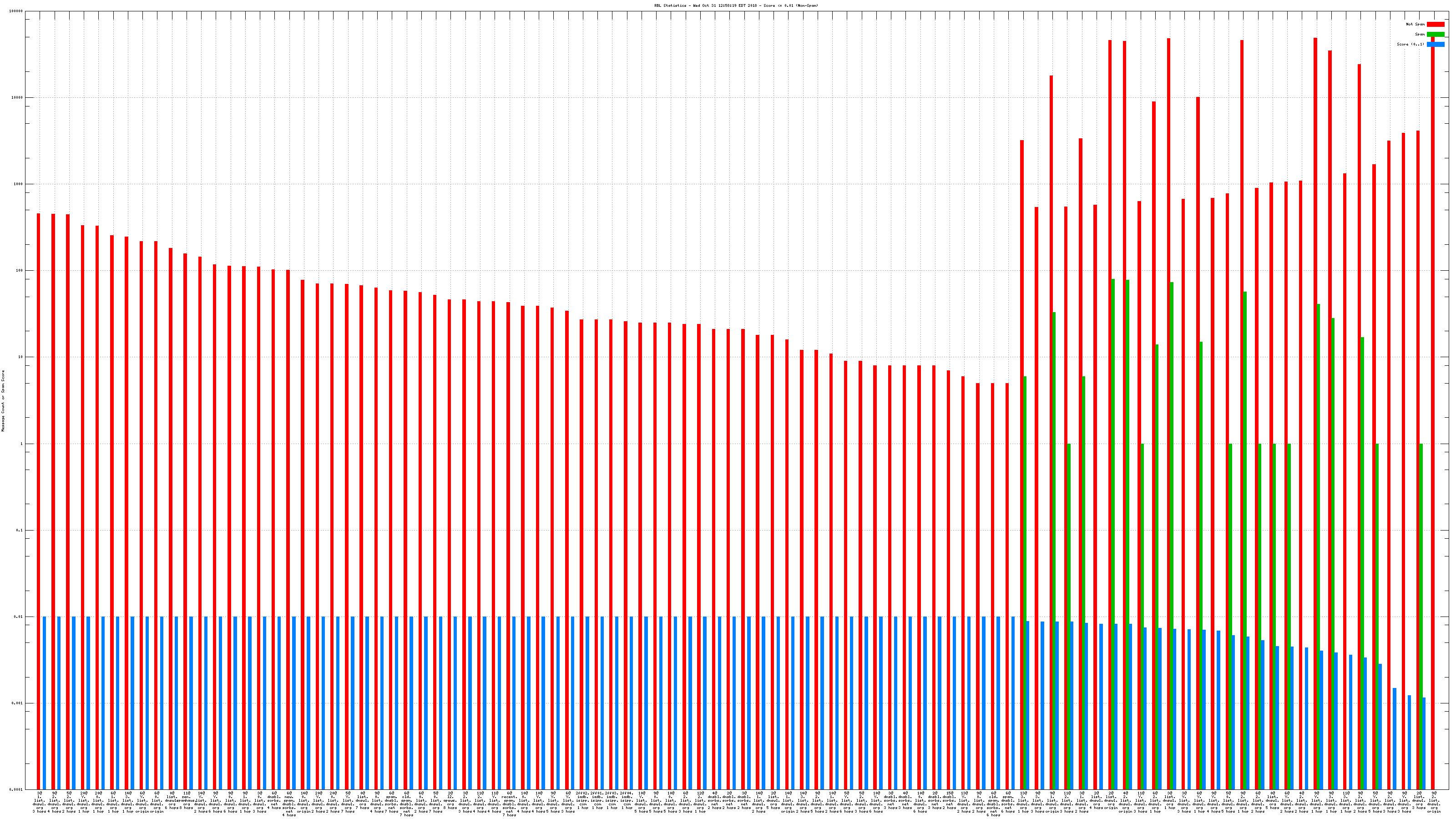Click the 1000 y-axis tick label
This screenshot has width=1456, height=819.
(x=19, y=184)
